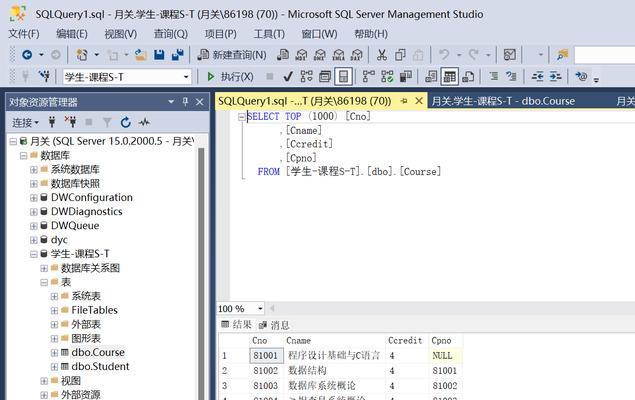Toggle include actual execution plan

click(x=369, y=77)
